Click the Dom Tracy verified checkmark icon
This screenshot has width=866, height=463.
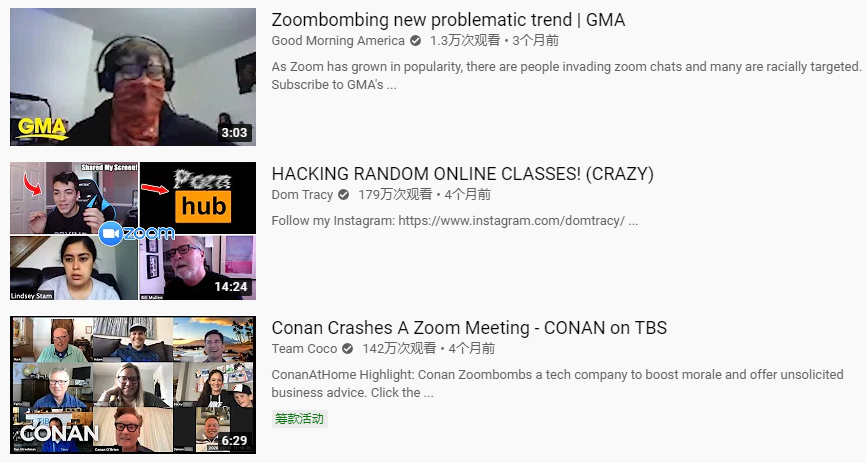[x=344, y=194]
